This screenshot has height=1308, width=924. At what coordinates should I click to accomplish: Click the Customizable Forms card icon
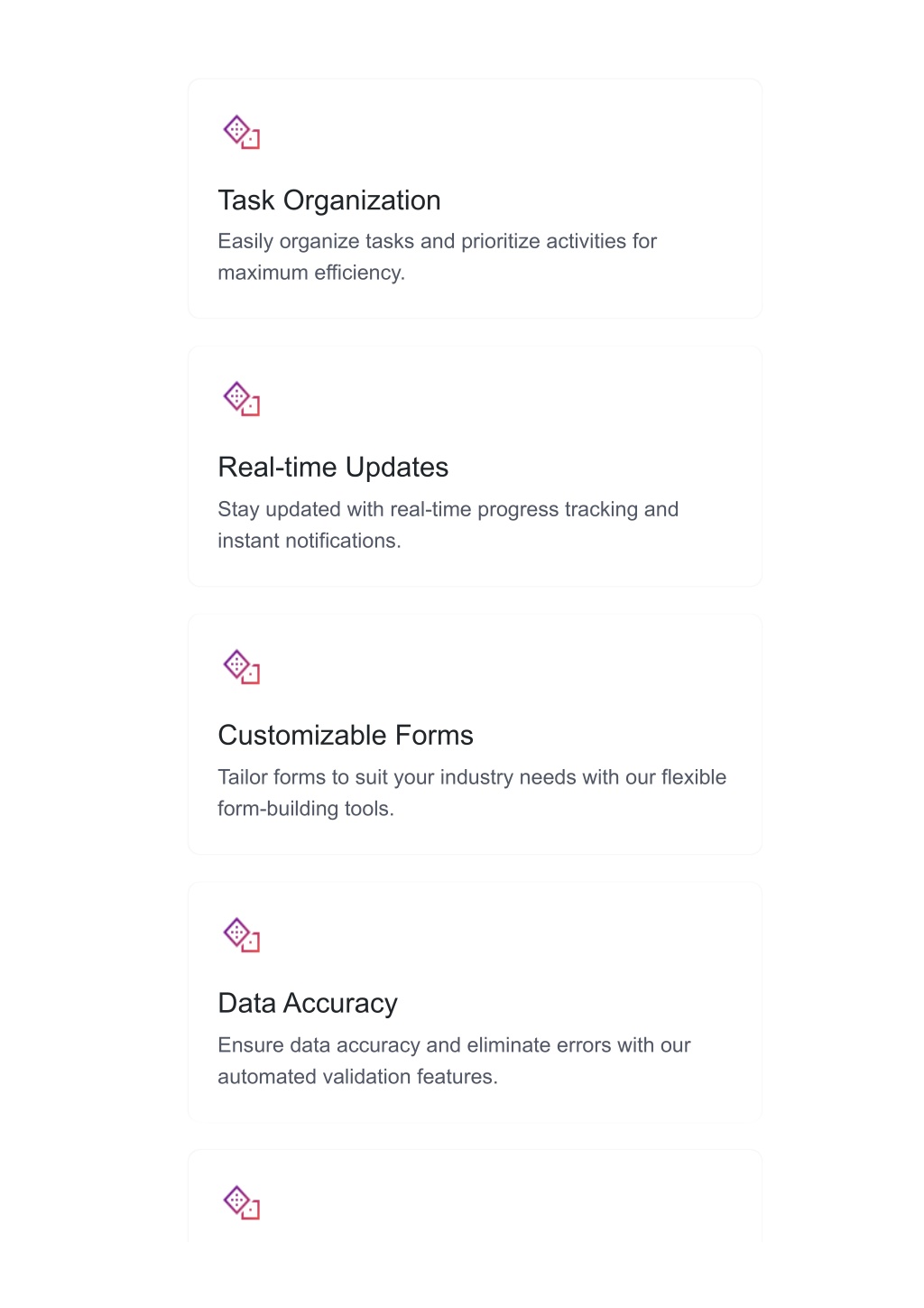coord(241,666)
